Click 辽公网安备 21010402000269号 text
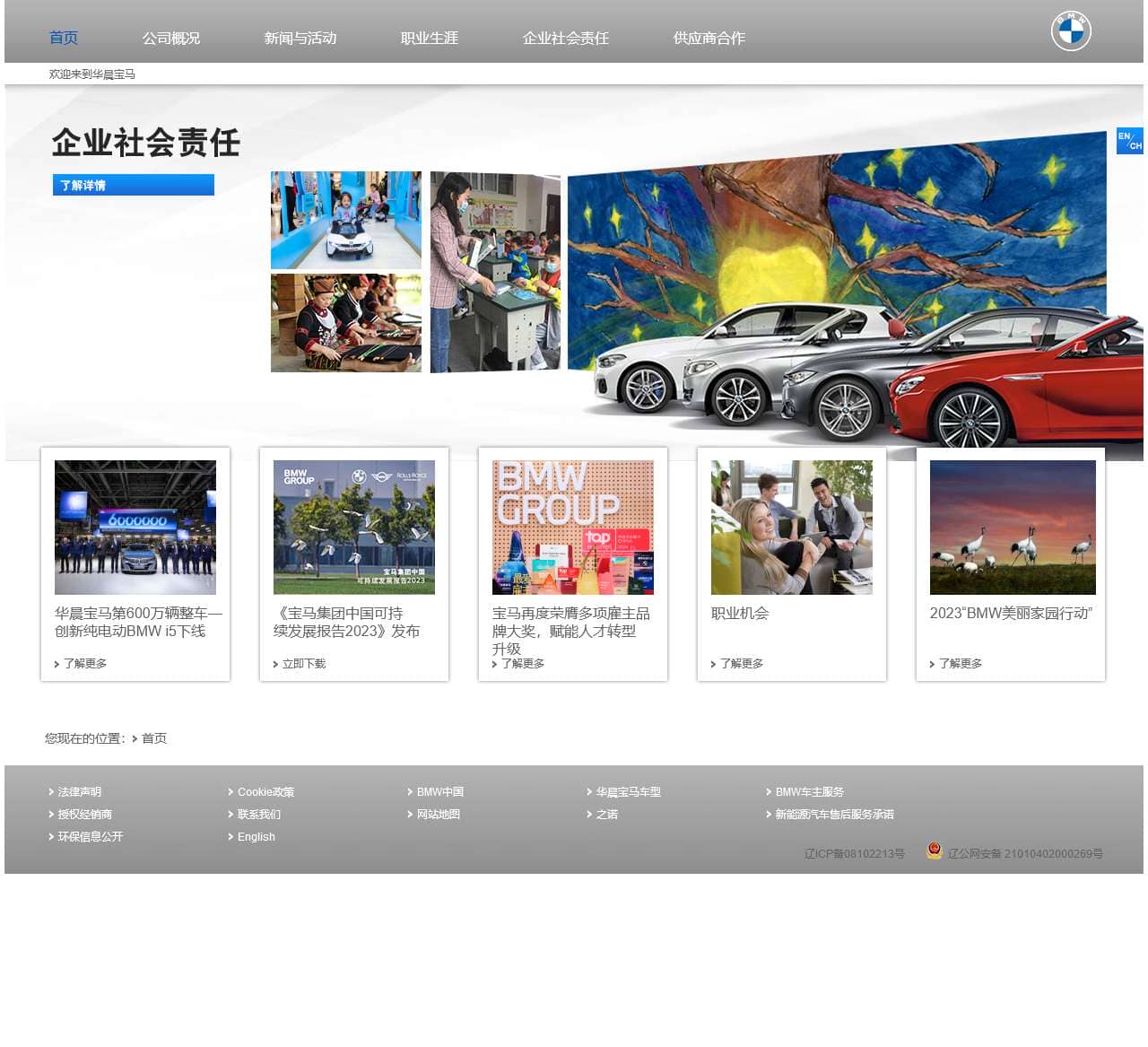The height and width of the screenshot is (1047, 1148). pyautogui.click(x=1025, y=853)
